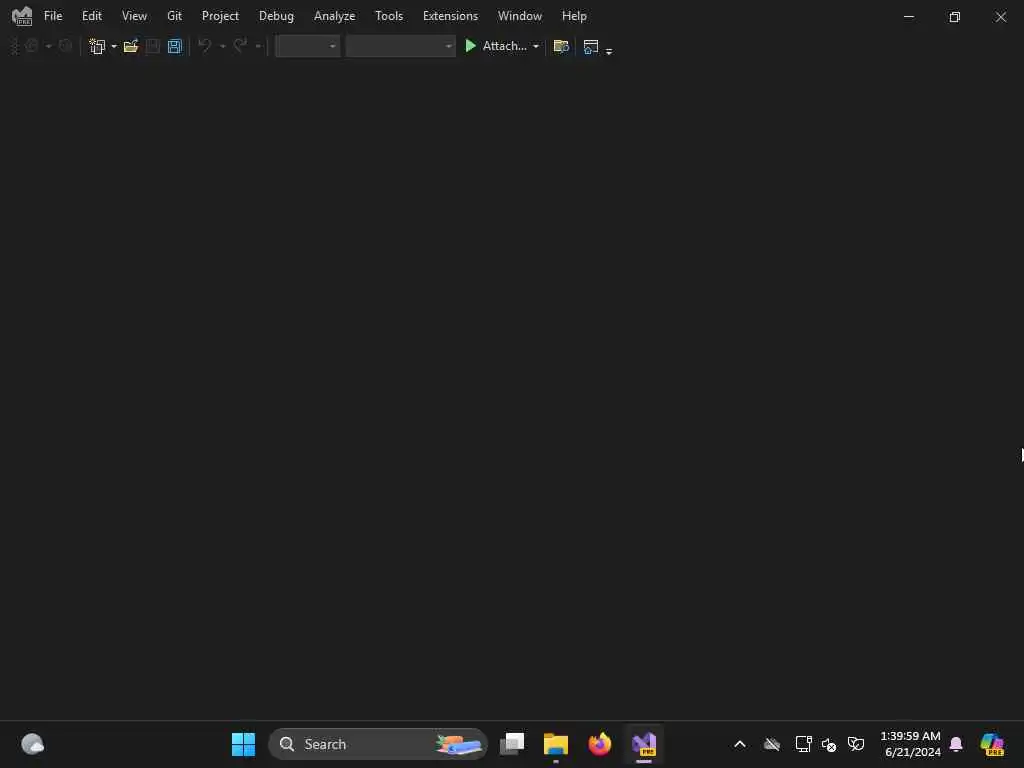Click the Navigate Forward icon
Image resolution: width=1024 pixels, height=768 pixels.
point(65,46)
